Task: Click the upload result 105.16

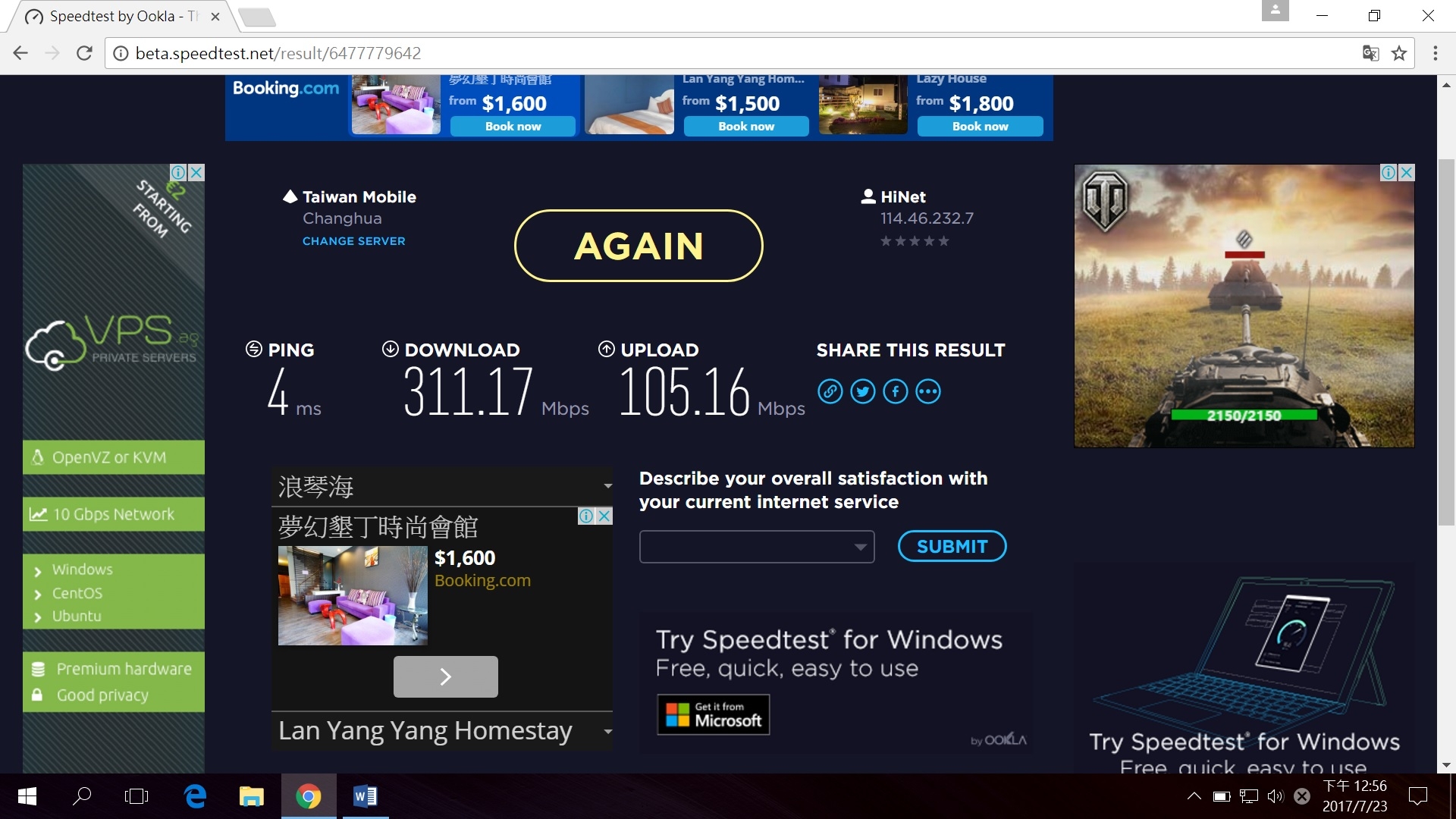Action: pos(685,391)
